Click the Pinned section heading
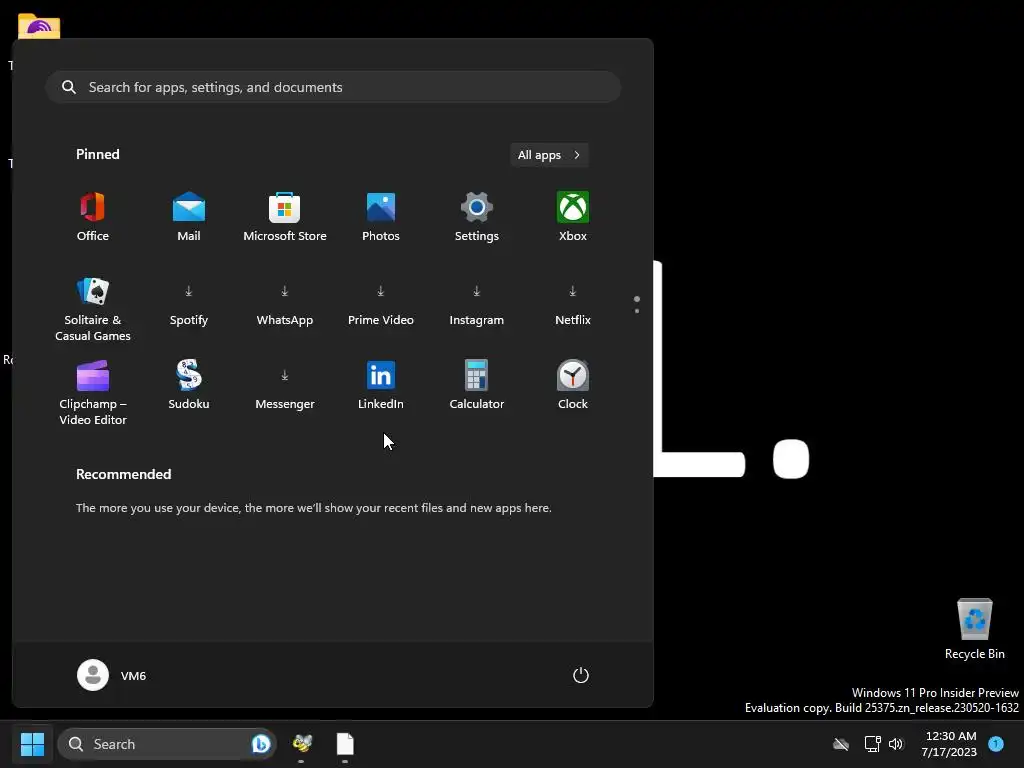1024x768 pixels. pyautogui.click(x=98, y=154)
